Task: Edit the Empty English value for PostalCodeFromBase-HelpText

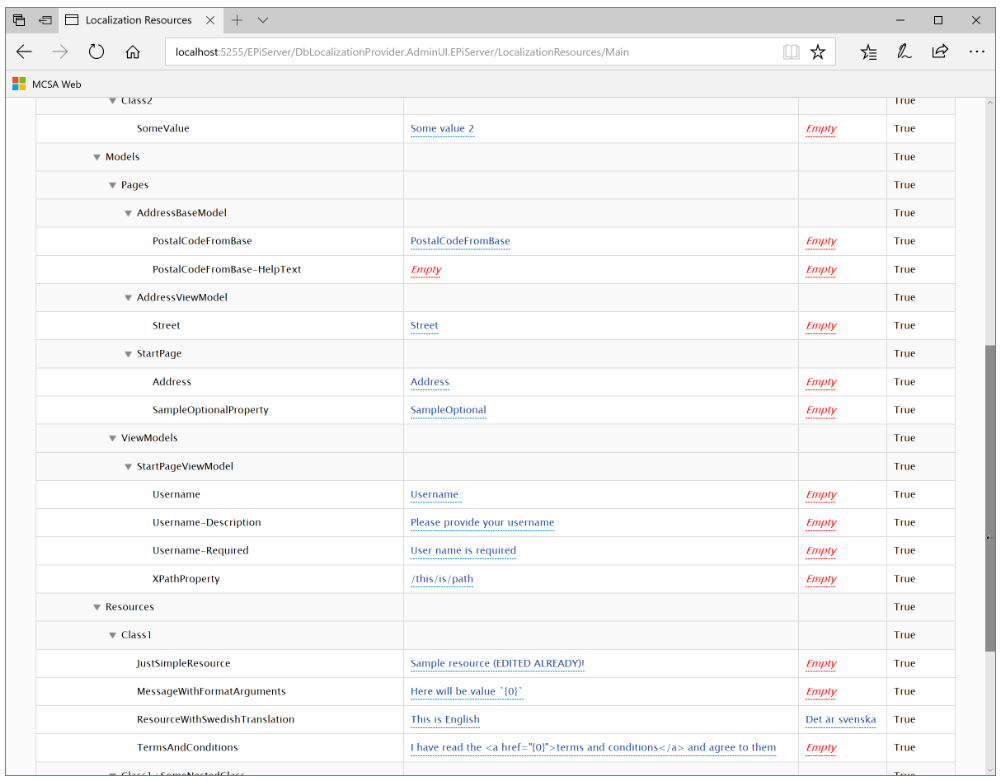Action: (x=426, y=270)
